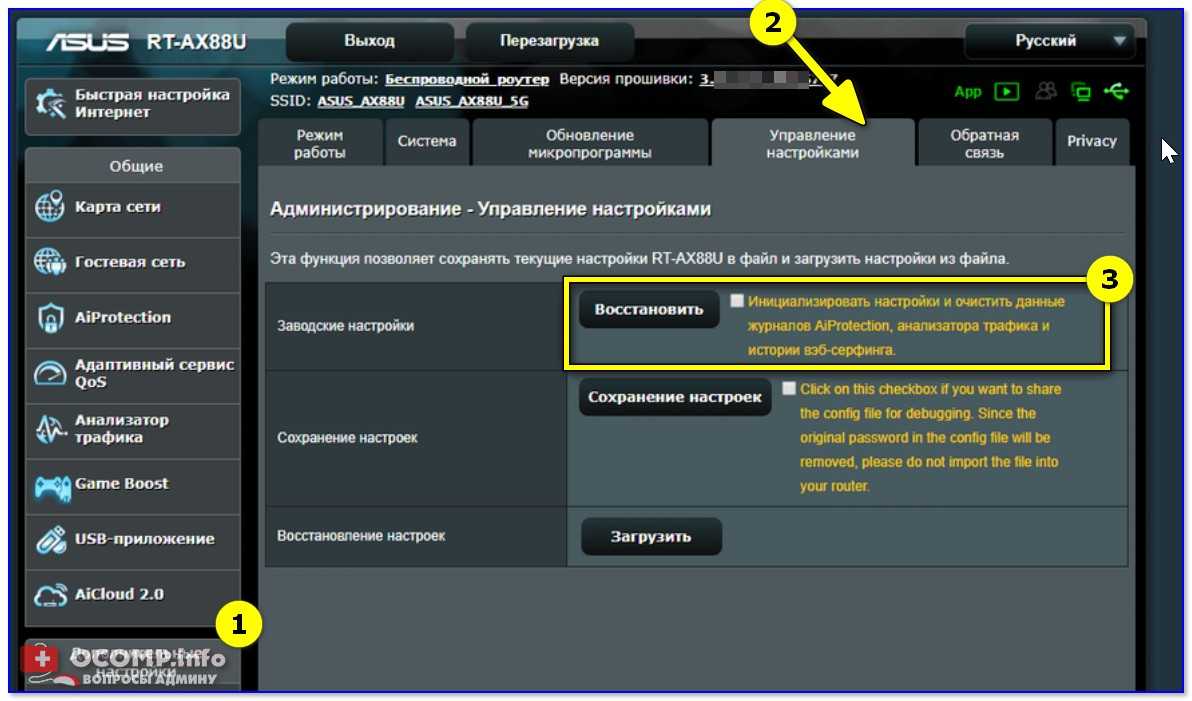Screen dimensions: 1192x701
Task: Click the Восстановление настроек row label
Action: 361,536
